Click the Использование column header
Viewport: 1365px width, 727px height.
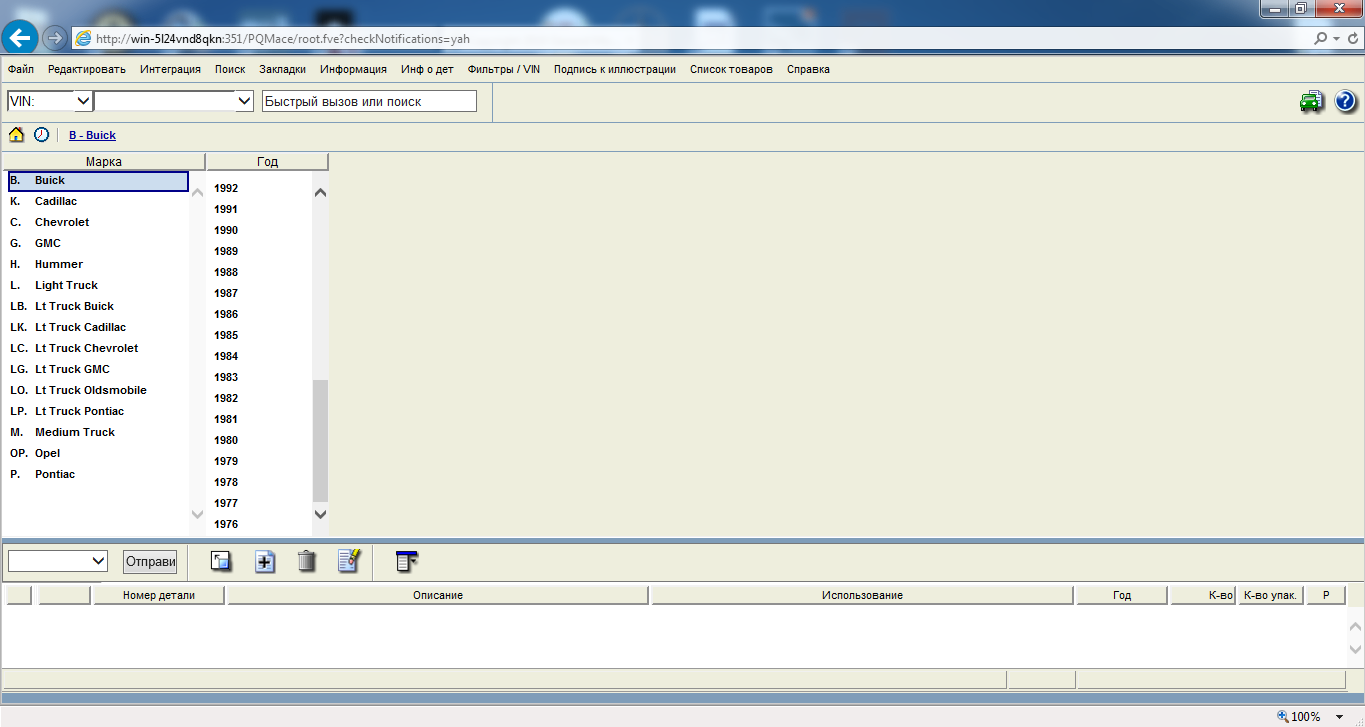(x=862, y=595)
